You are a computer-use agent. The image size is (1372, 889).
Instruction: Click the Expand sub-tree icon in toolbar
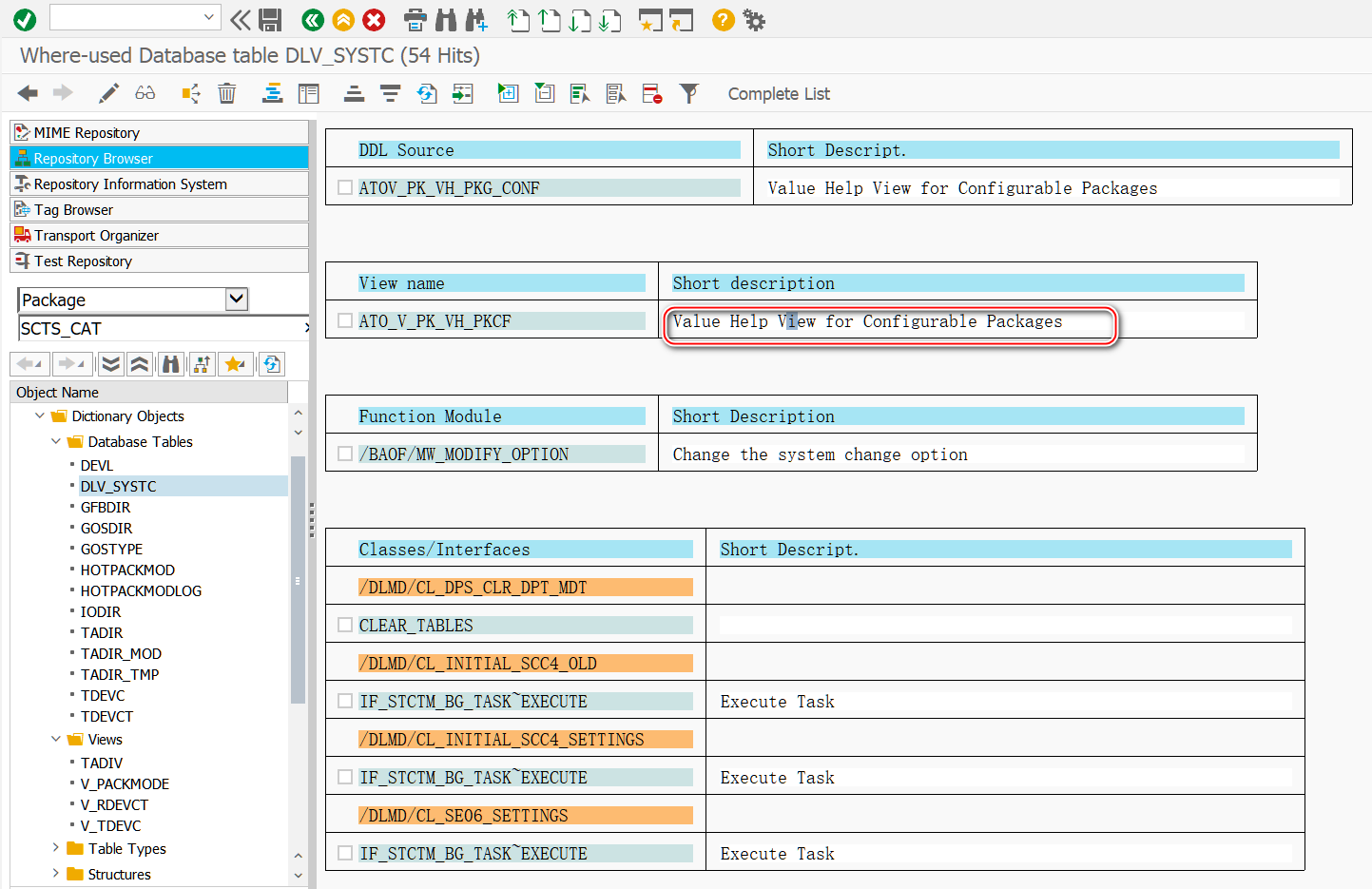point(508,93)
